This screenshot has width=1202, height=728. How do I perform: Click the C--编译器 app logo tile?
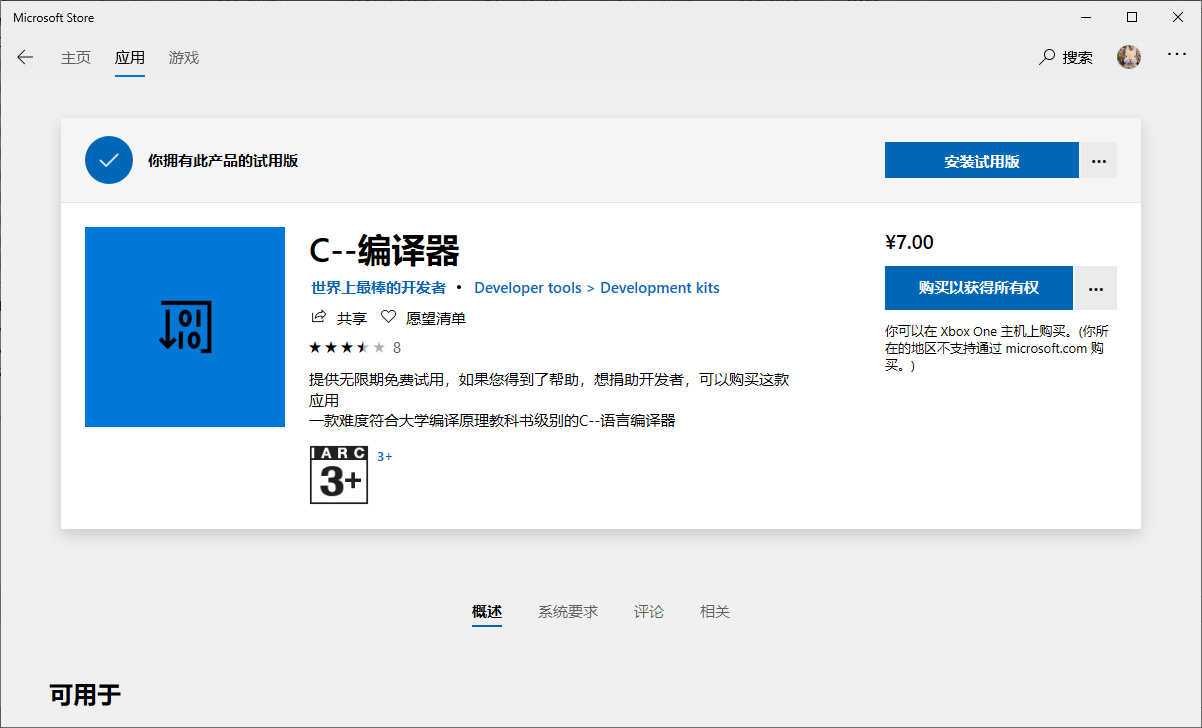click(x=185, y=327)
